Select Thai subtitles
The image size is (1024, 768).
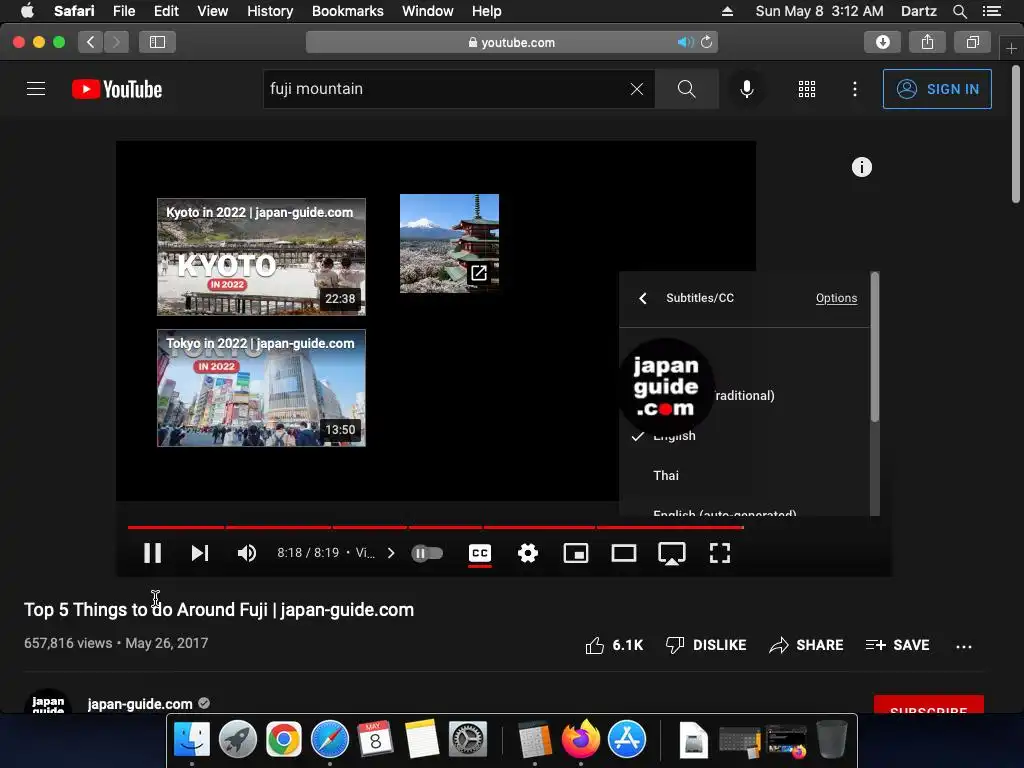tap(744, 475)
